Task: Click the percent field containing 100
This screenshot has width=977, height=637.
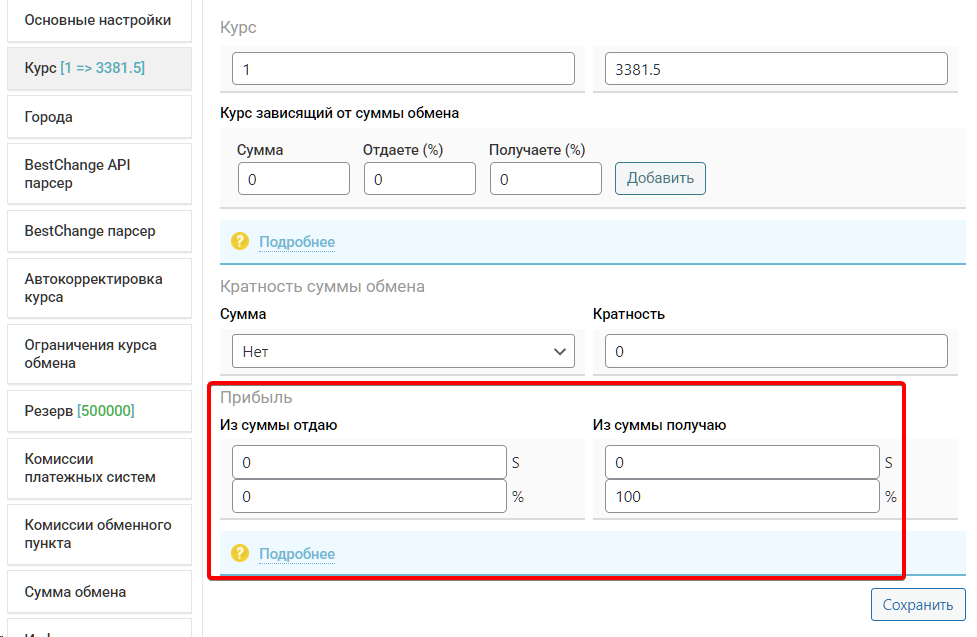Action: coord(741,496)
